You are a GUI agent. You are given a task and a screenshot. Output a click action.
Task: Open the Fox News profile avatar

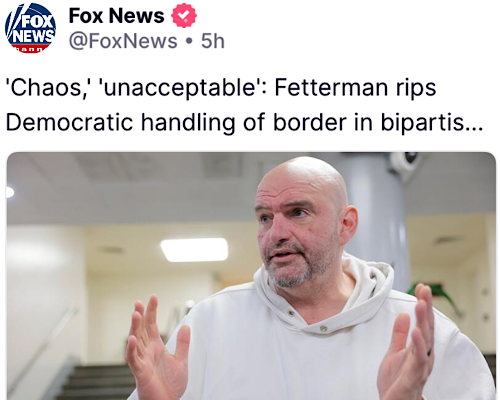click(31, 28)
